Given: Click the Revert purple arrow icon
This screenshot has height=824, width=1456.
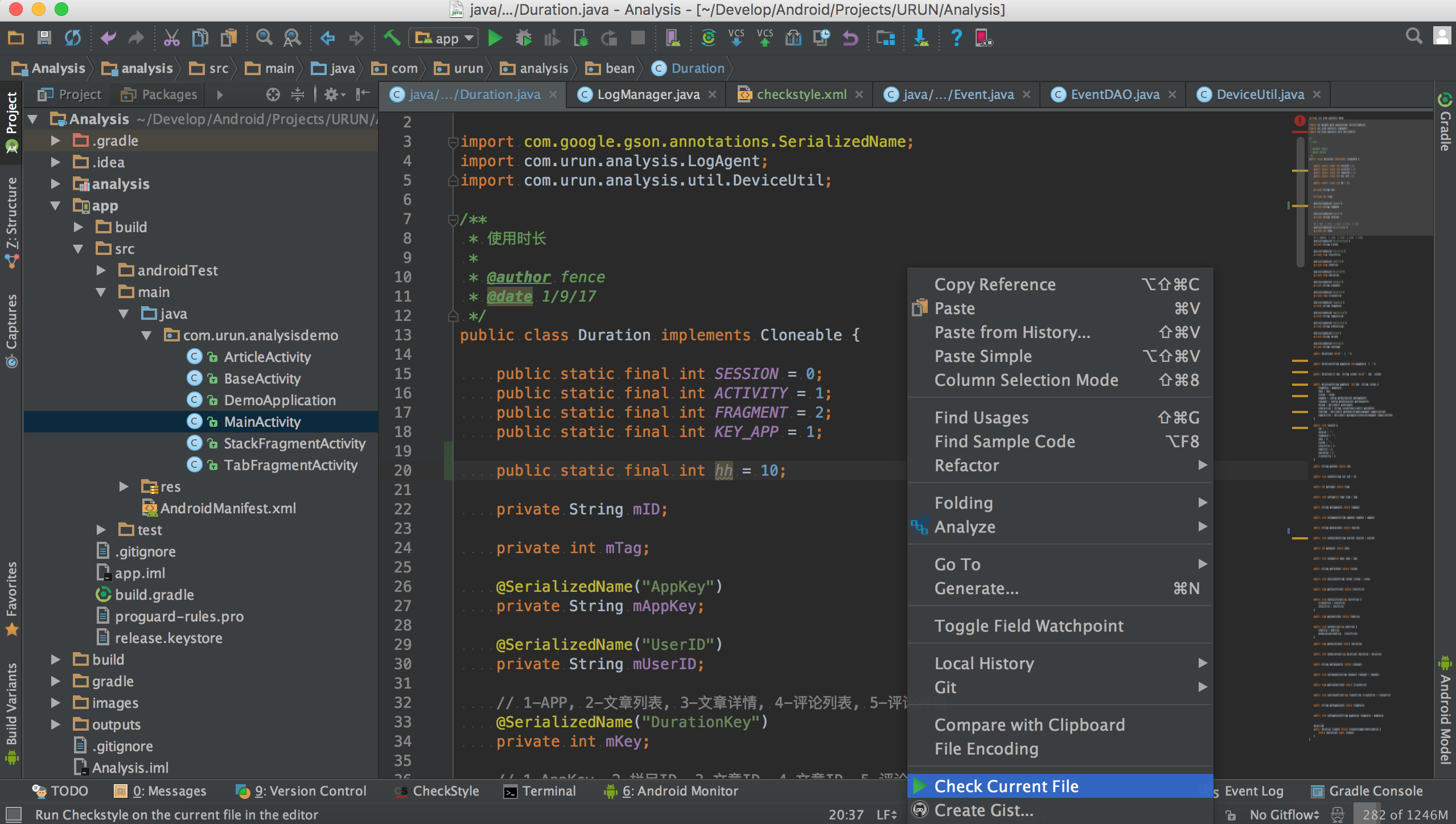Looking at the screenshot, I should 850,38.
